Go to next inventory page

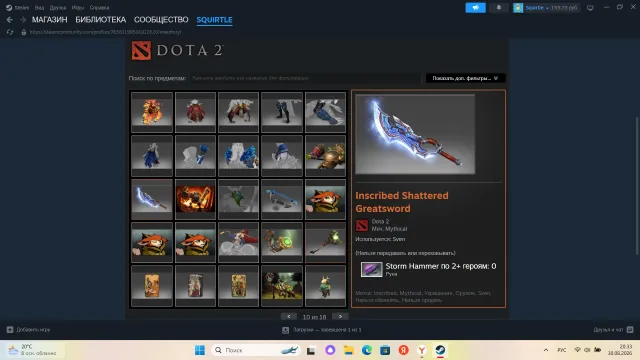click(340, 316)
